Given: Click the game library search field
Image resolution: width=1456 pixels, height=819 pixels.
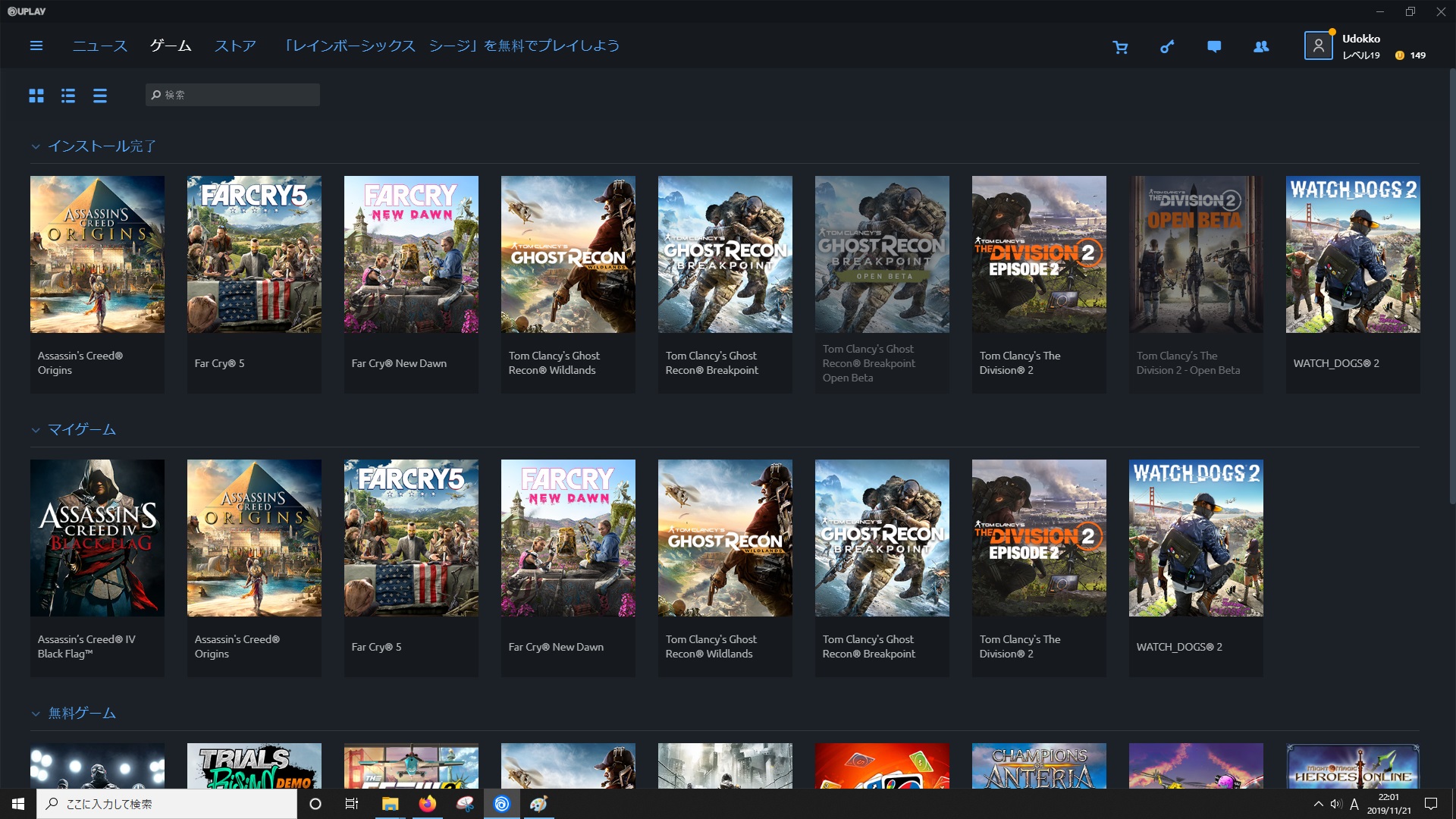Looking at the screenshot, I should pos(233,95).
